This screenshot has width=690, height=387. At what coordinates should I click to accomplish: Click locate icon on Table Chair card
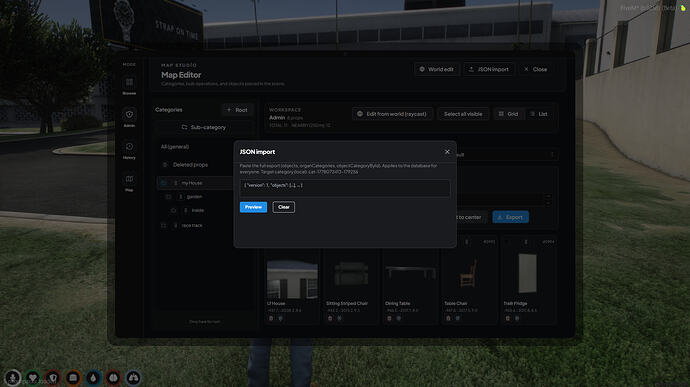[458, 318]
